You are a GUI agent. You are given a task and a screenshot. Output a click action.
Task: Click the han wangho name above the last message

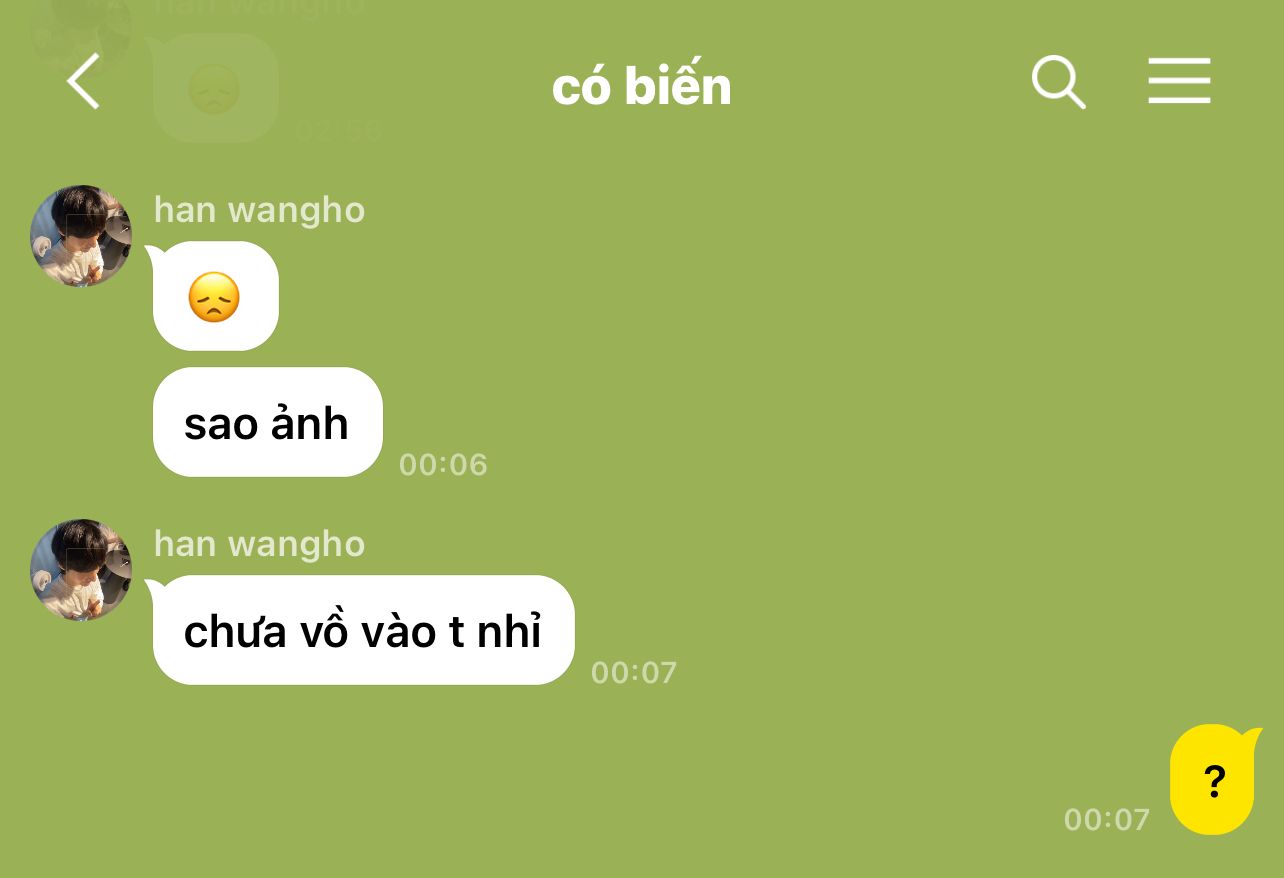pos(260,544)
